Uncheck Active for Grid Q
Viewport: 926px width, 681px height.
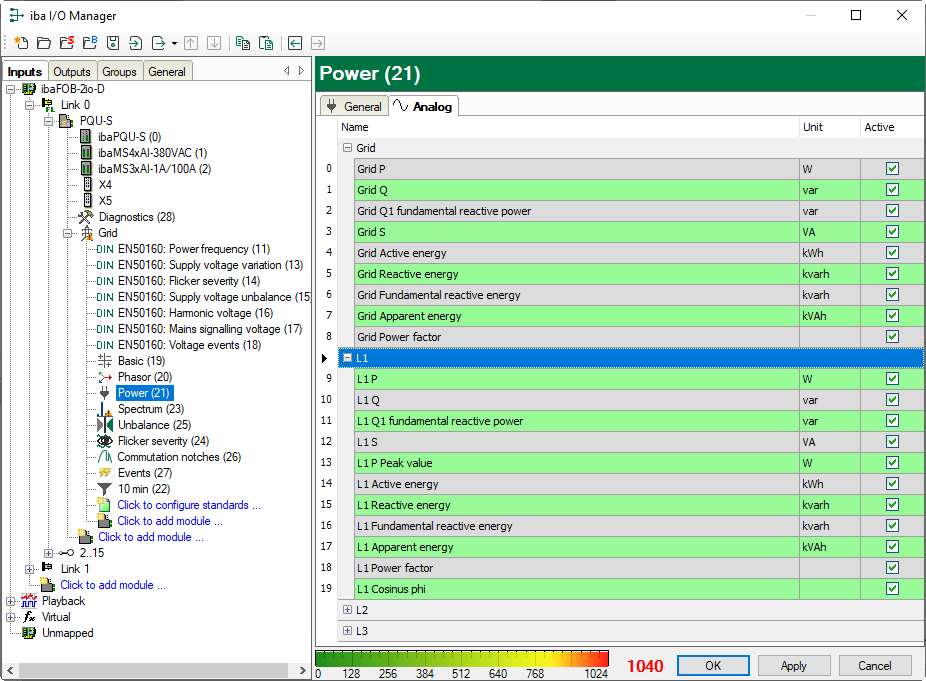coord(892,190)
